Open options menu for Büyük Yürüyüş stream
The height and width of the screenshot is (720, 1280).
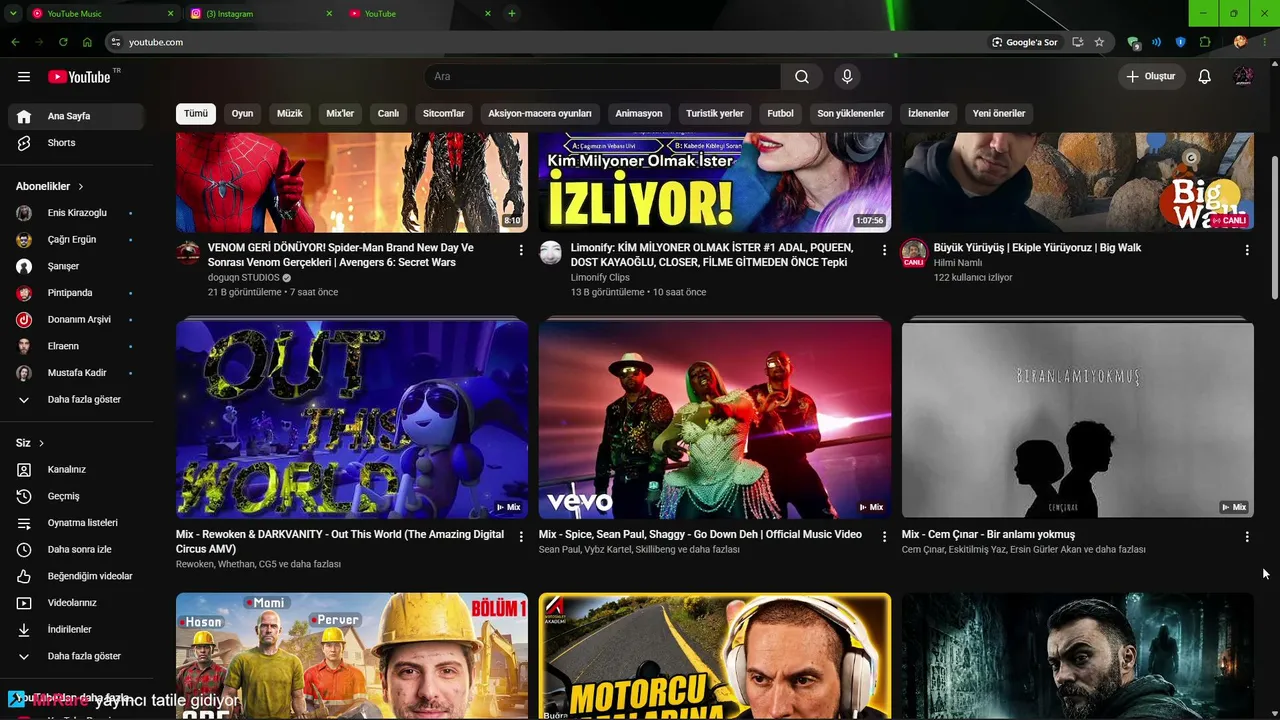tap(1247, 250)
